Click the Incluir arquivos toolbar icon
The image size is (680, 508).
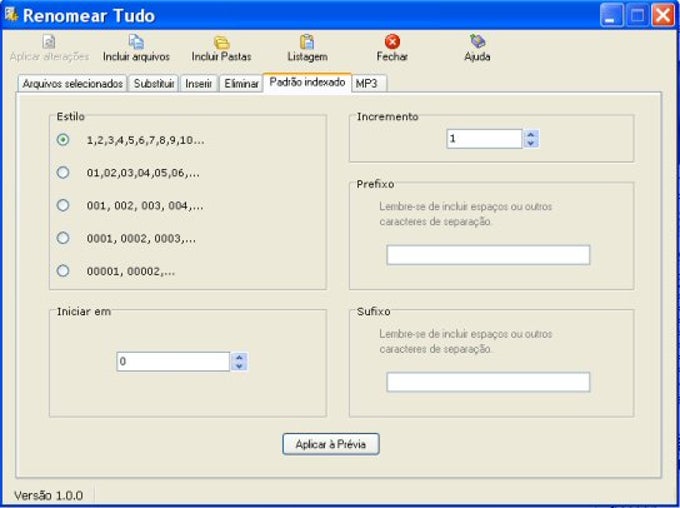(x=136, y=42)
